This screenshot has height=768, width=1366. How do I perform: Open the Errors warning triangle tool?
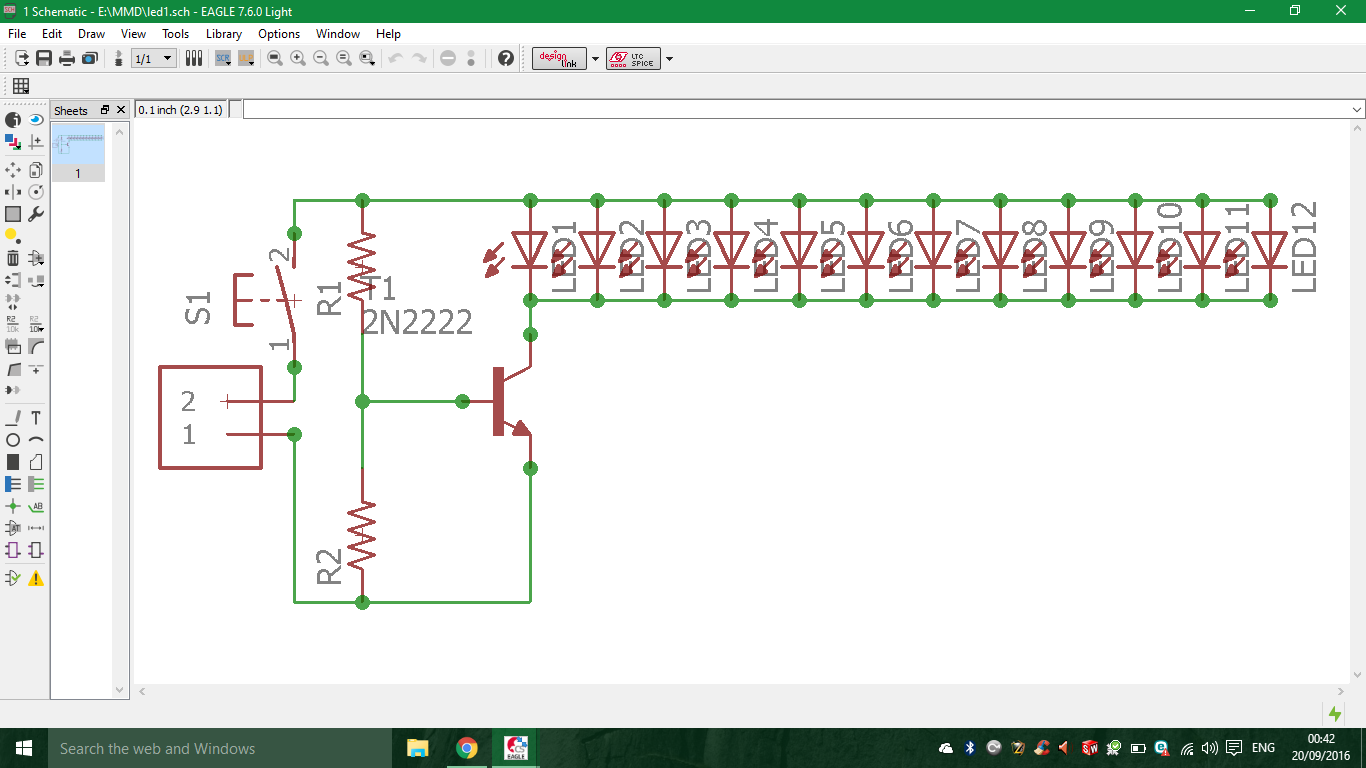[x=36, y=578]
